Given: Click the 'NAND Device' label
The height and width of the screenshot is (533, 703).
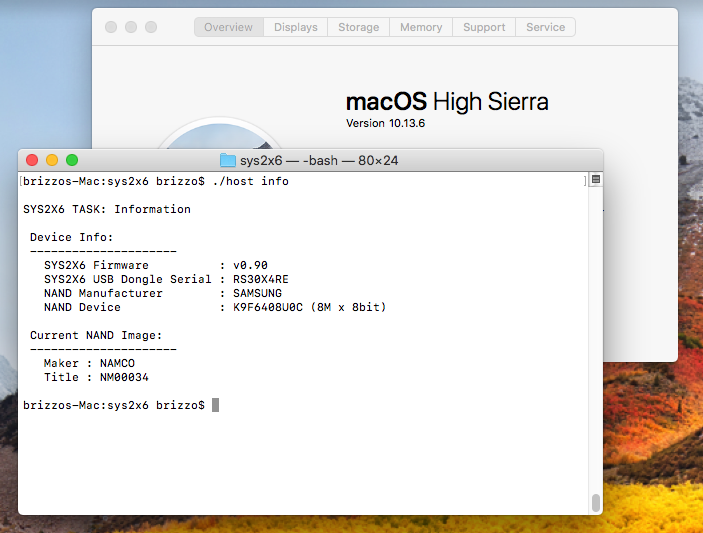Looking at the screenshot, I should pyautogui.click(x=82, y=307).
